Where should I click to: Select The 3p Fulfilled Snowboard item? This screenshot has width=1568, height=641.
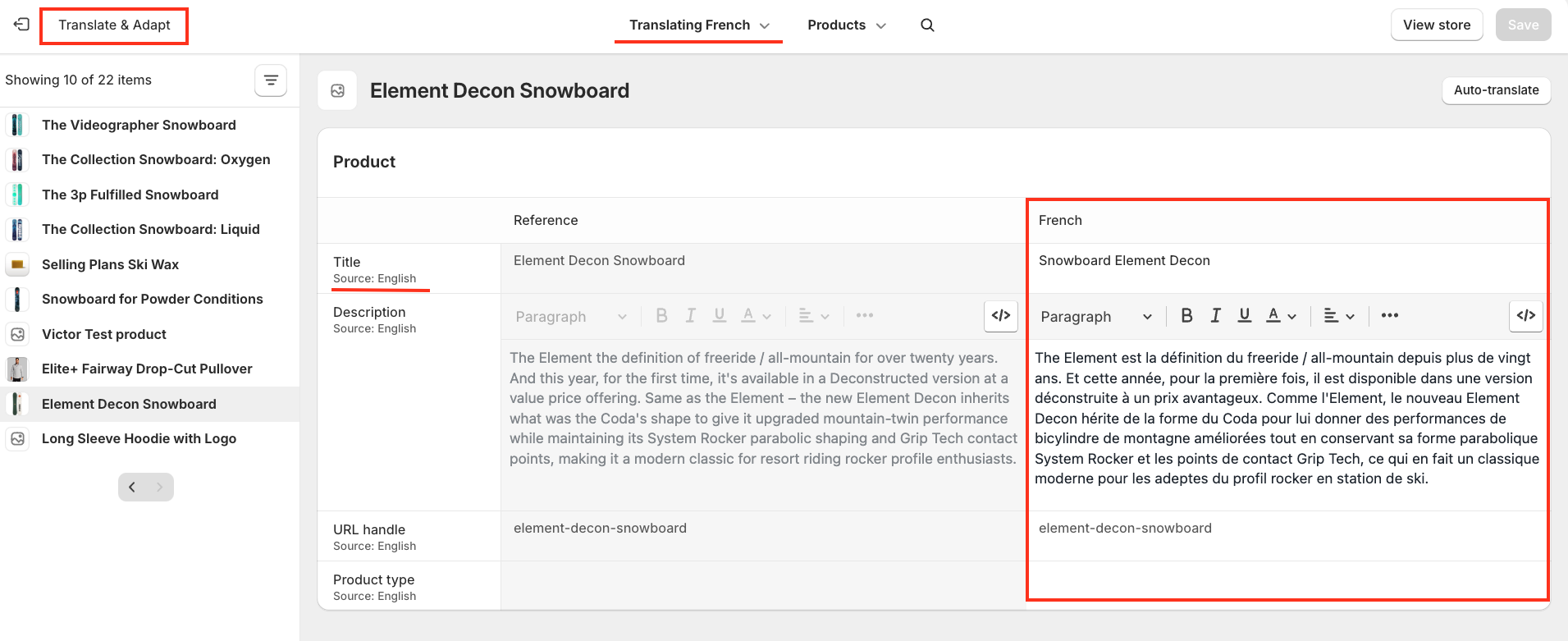[149, 195]
